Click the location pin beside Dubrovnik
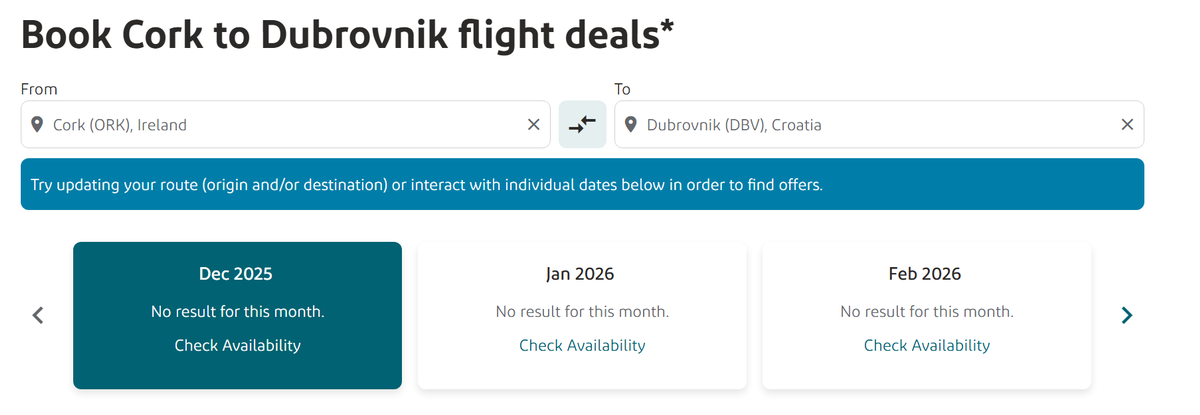This screenshot has width=1200, height=415. tap(631, 125)
